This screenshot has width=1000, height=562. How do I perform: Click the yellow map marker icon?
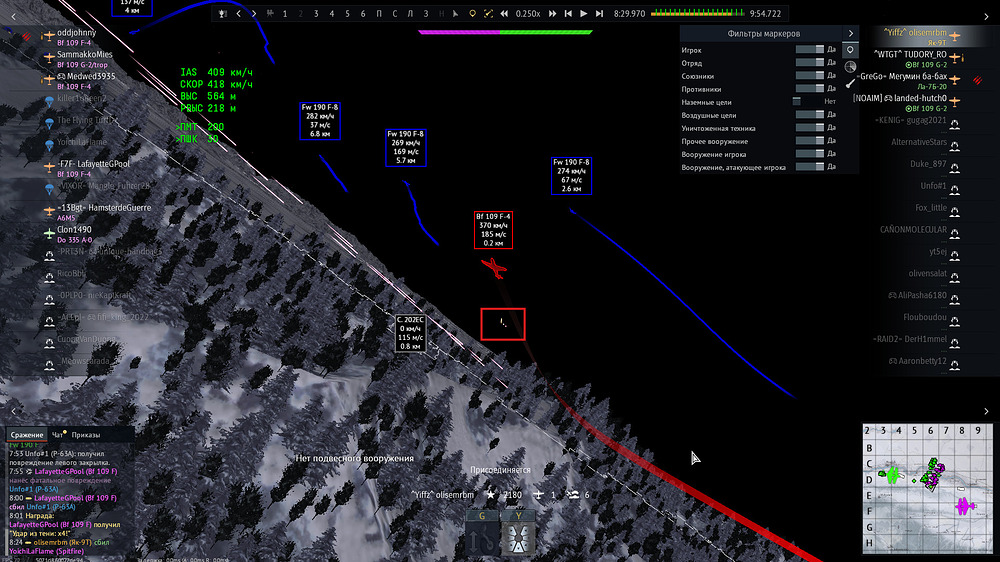[472, 13]
